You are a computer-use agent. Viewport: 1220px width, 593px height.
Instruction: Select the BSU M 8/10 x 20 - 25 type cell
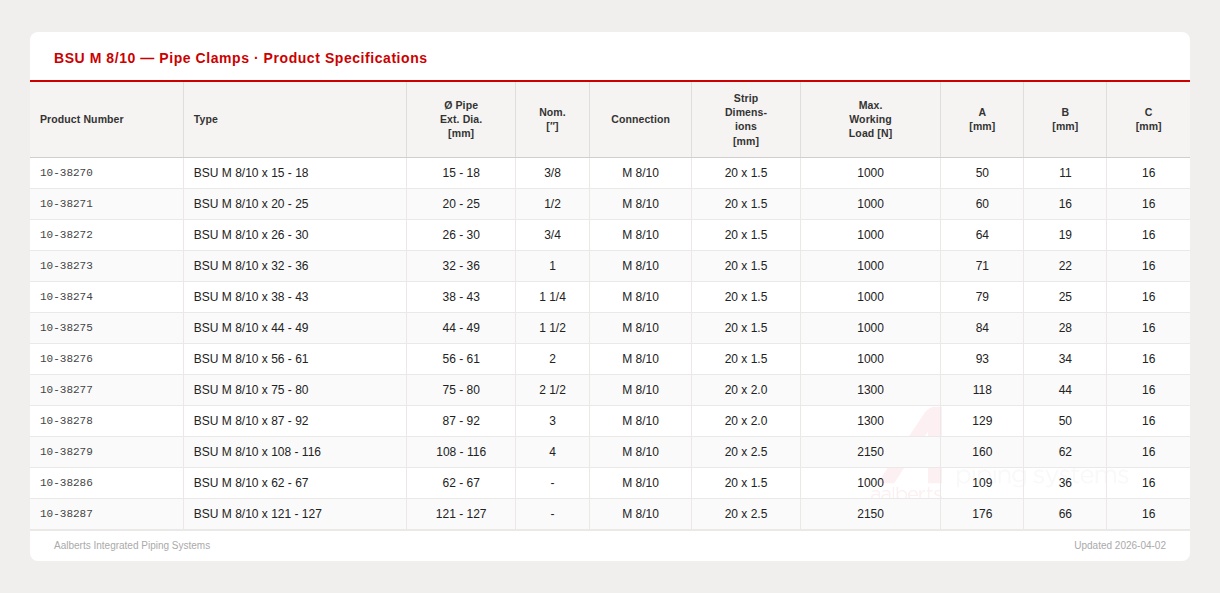click(x=251, y=204)
